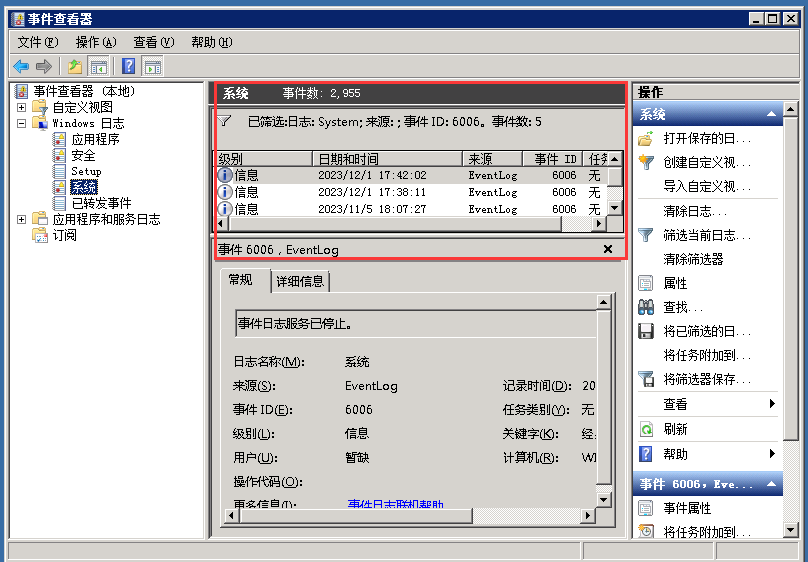Click the Back arrow toolbar icon
The image size is (808, 562).
click(x=20, y=66)
